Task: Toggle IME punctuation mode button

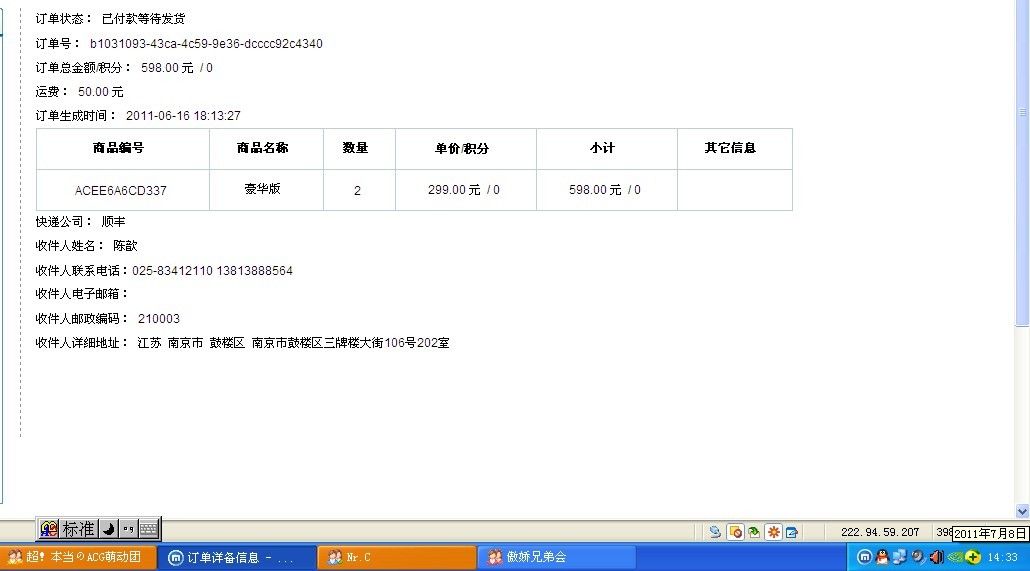Action: [x=128, y=529]
